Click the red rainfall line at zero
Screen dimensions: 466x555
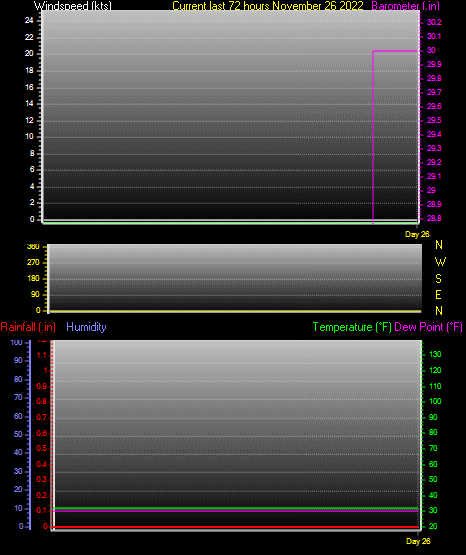pyautogui.click(x=235, y=527)
